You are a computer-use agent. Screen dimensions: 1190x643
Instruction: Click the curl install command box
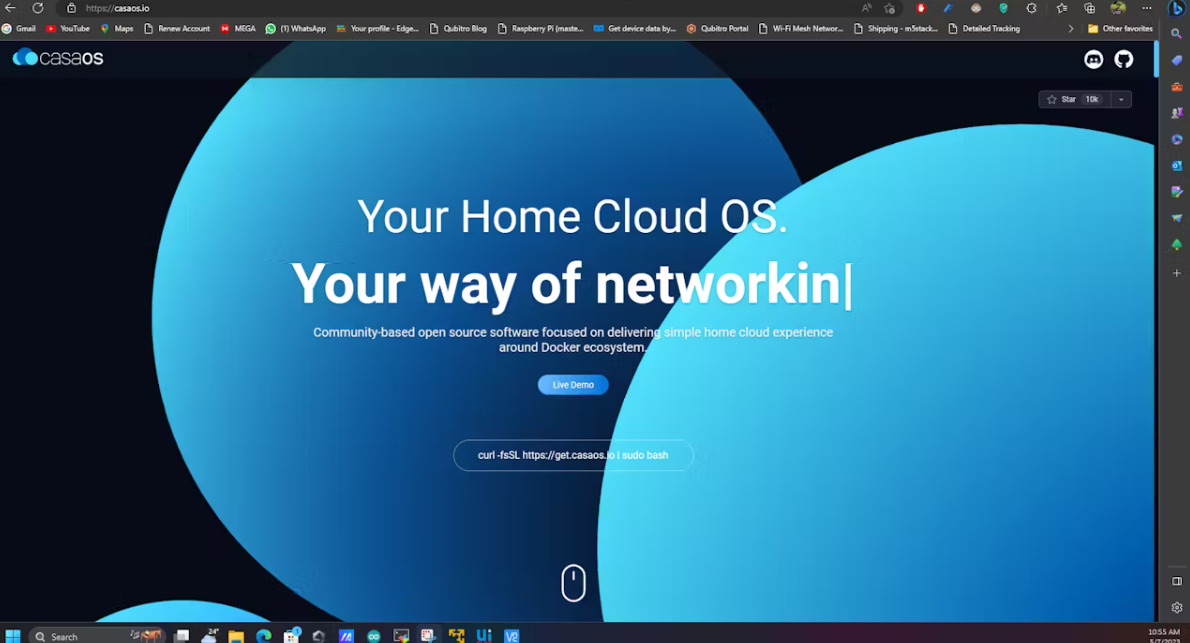pos(573,455)
